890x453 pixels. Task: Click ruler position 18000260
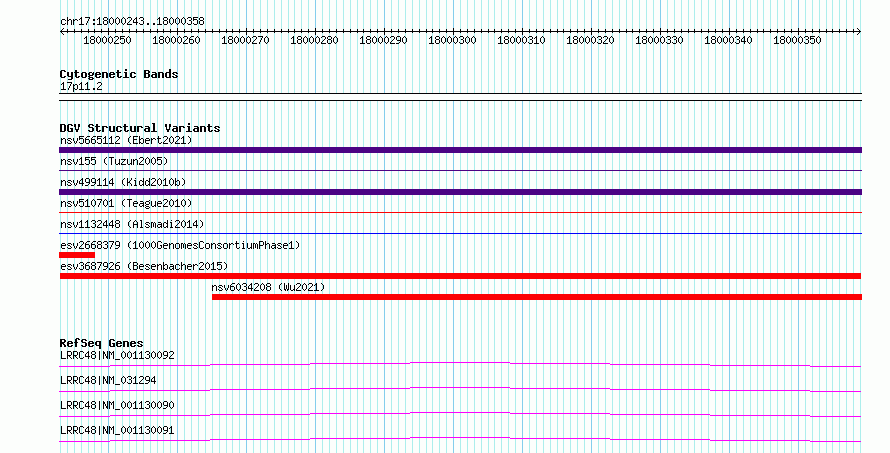176,40
